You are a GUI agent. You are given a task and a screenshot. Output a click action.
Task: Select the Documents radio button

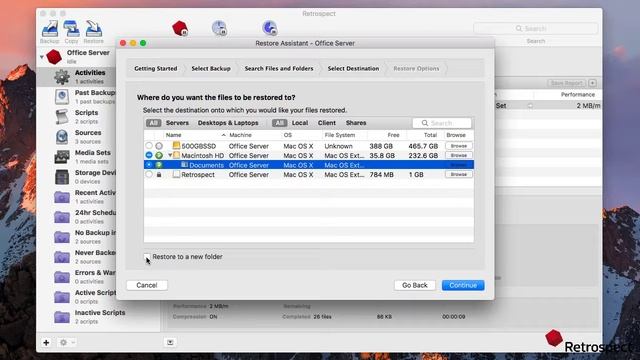pos(149,164)
